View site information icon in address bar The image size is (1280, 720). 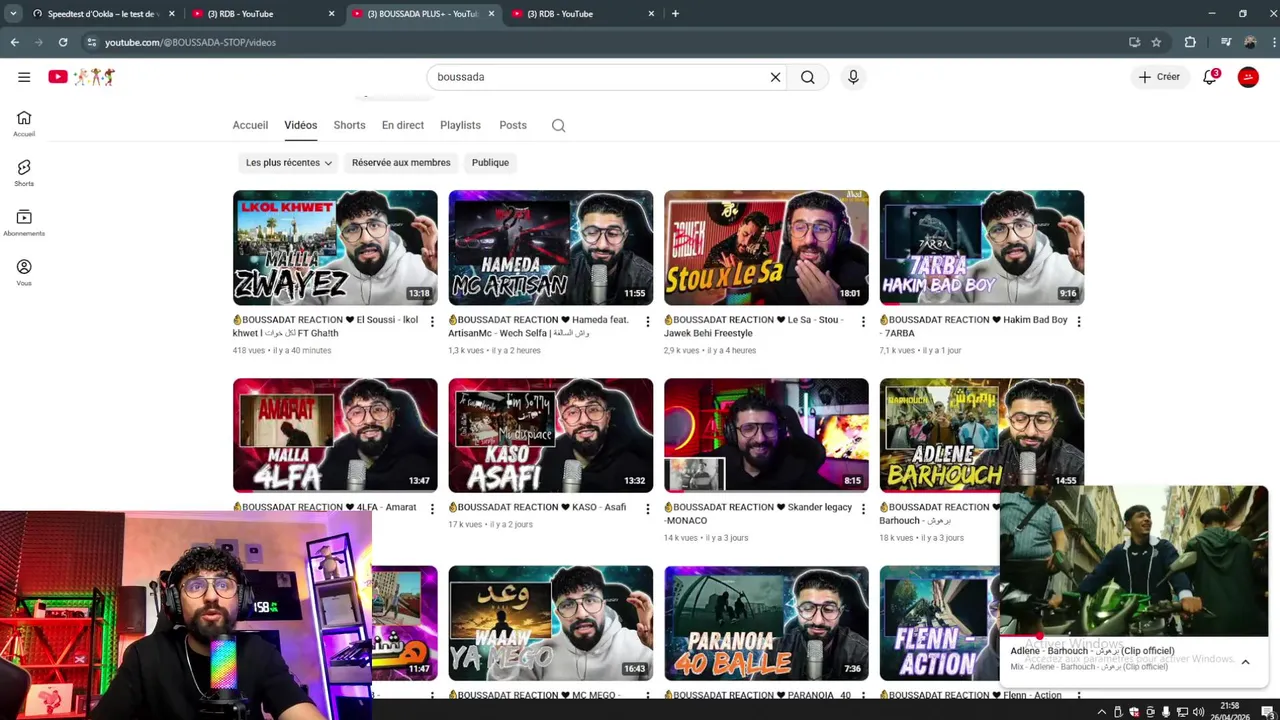[91, 42]
